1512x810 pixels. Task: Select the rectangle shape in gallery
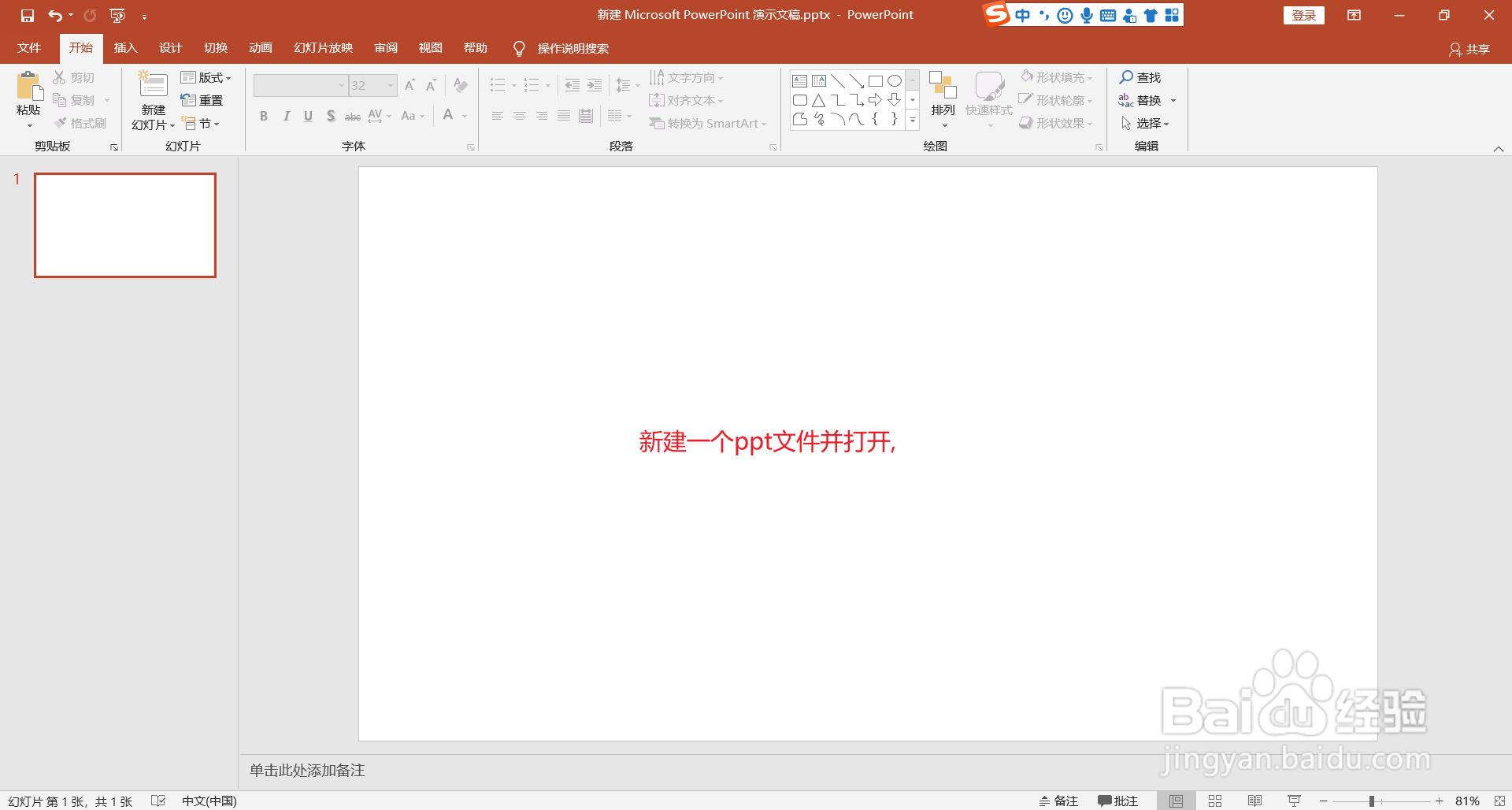[875, 81]
